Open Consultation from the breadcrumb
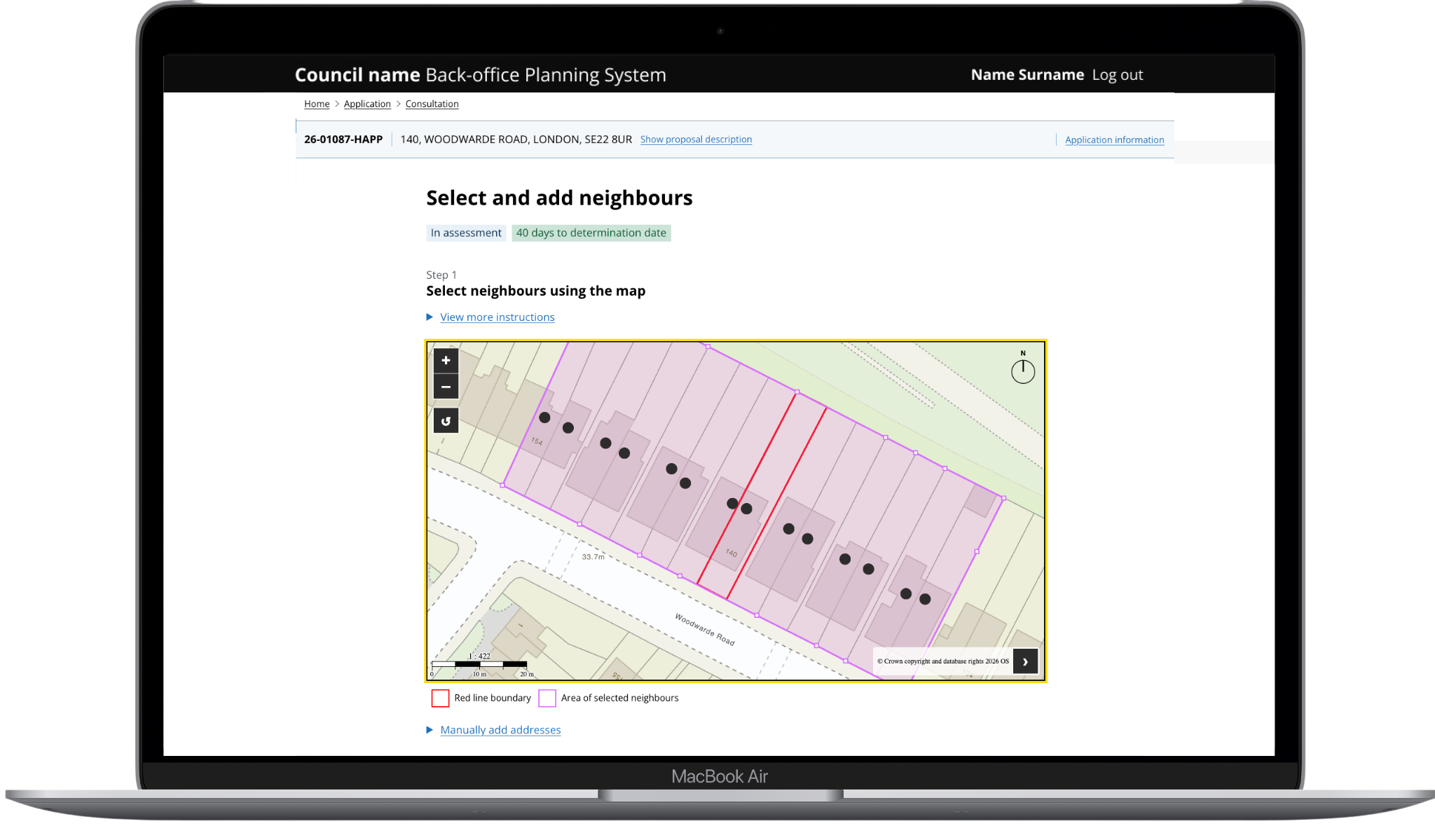Screen dimensions: 1435x840 click(432, 104)
